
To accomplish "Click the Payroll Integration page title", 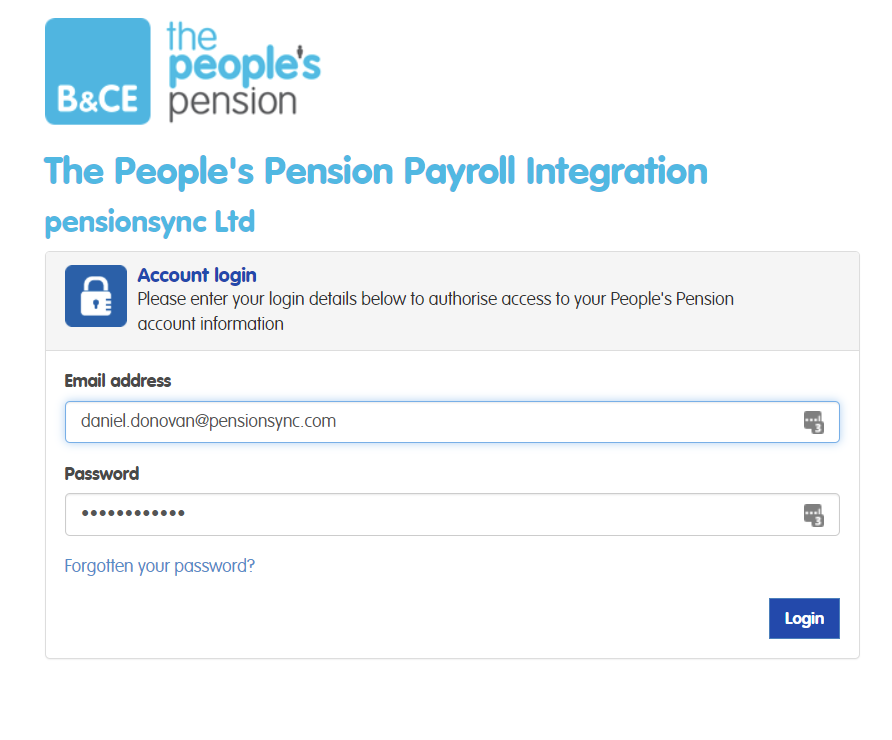I will coord(376,172).
